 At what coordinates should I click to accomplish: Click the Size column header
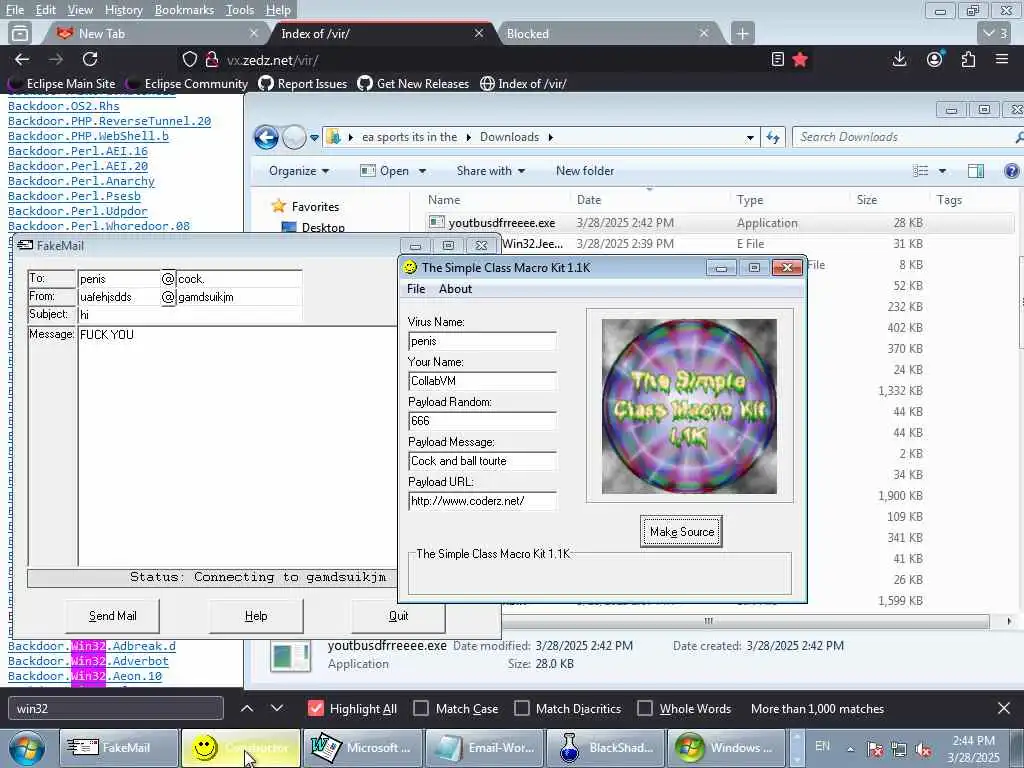point(867,200)
